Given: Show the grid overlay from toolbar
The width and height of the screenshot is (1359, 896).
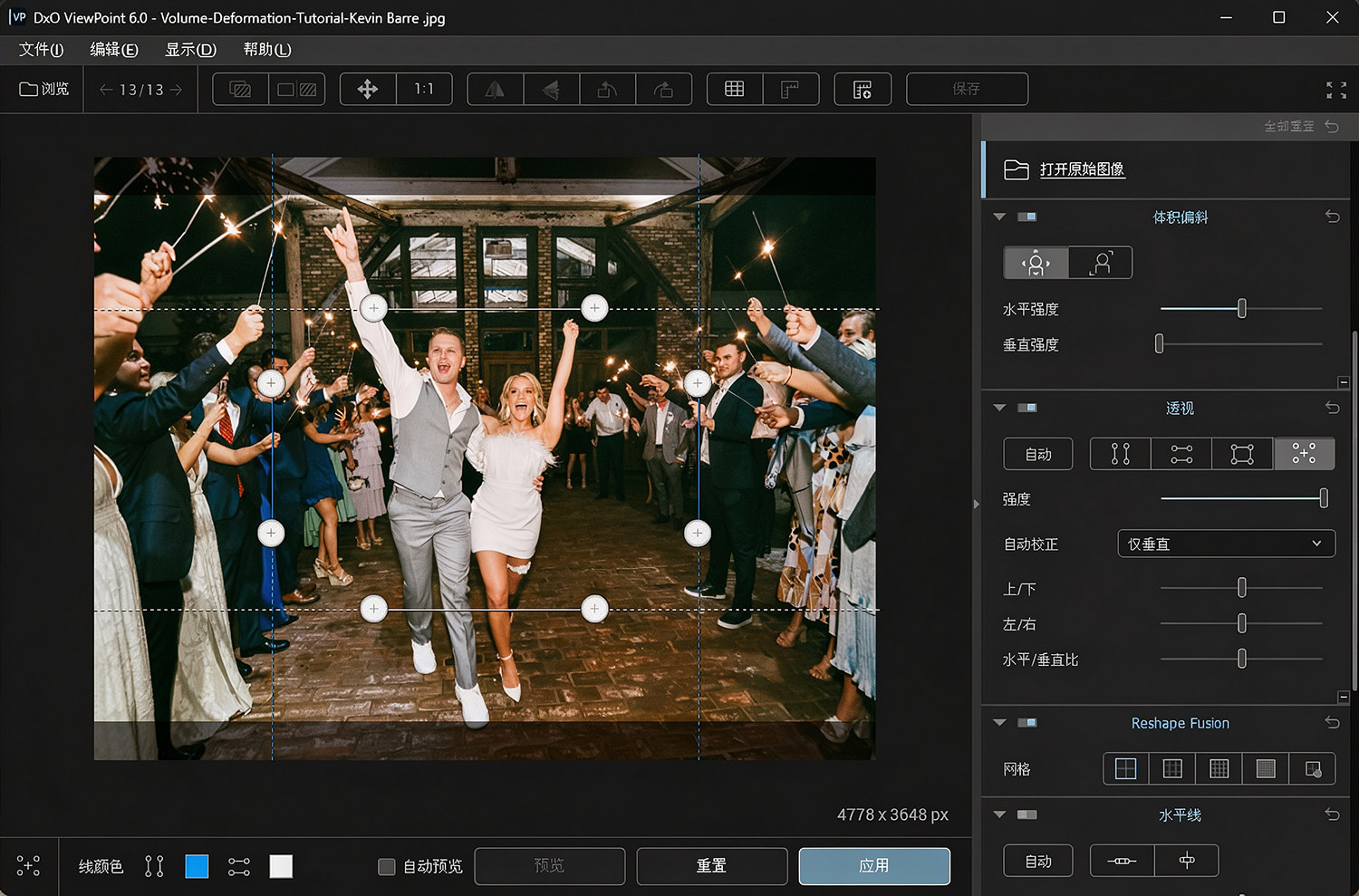Looking at the screenshot, I should pyautogui.click(x=735, y=89).
